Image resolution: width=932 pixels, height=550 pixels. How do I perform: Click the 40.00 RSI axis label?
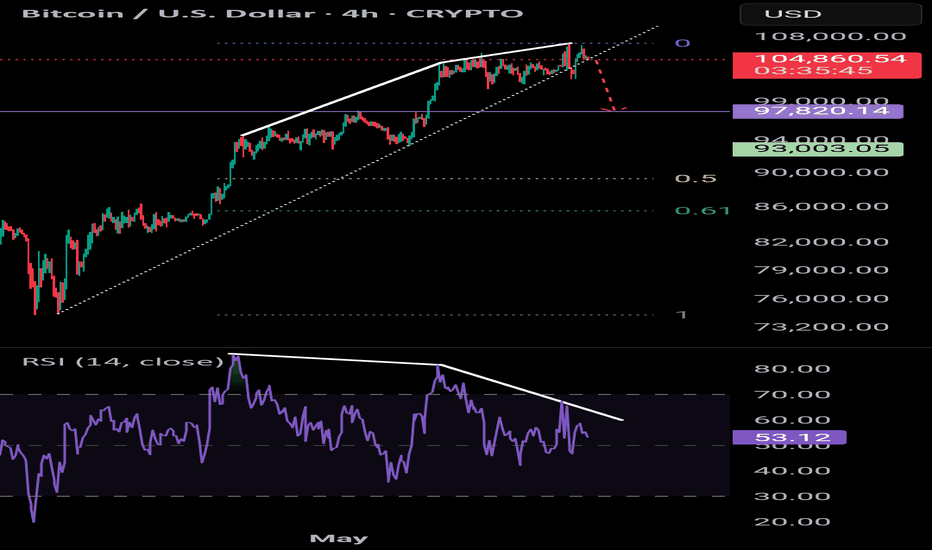(x=792, y=471)
